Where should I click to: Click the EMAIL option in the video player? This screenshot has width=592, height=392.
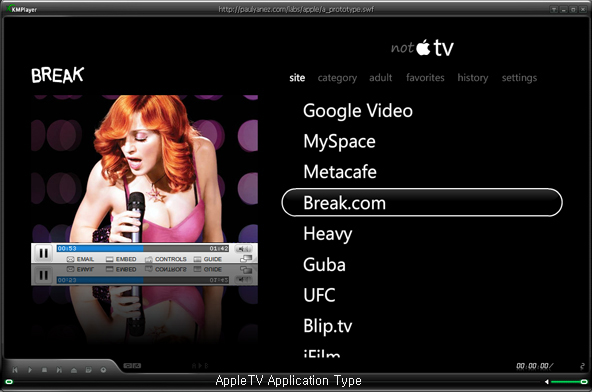(80, 259)
